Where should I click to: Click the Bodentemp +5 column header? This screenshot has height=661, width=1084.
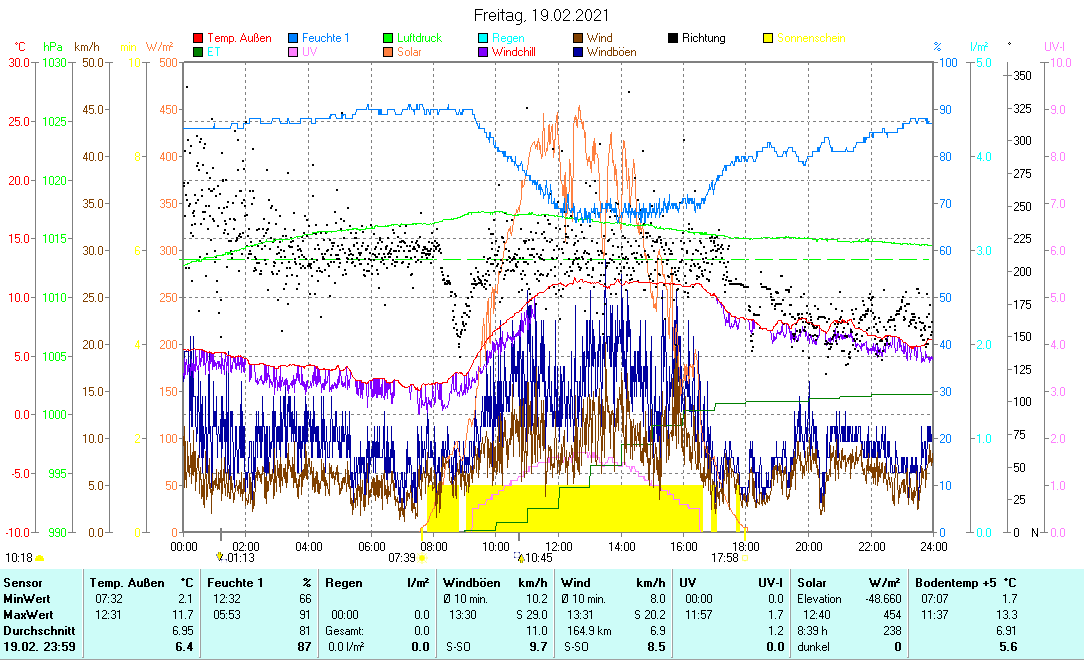[952, 582]
